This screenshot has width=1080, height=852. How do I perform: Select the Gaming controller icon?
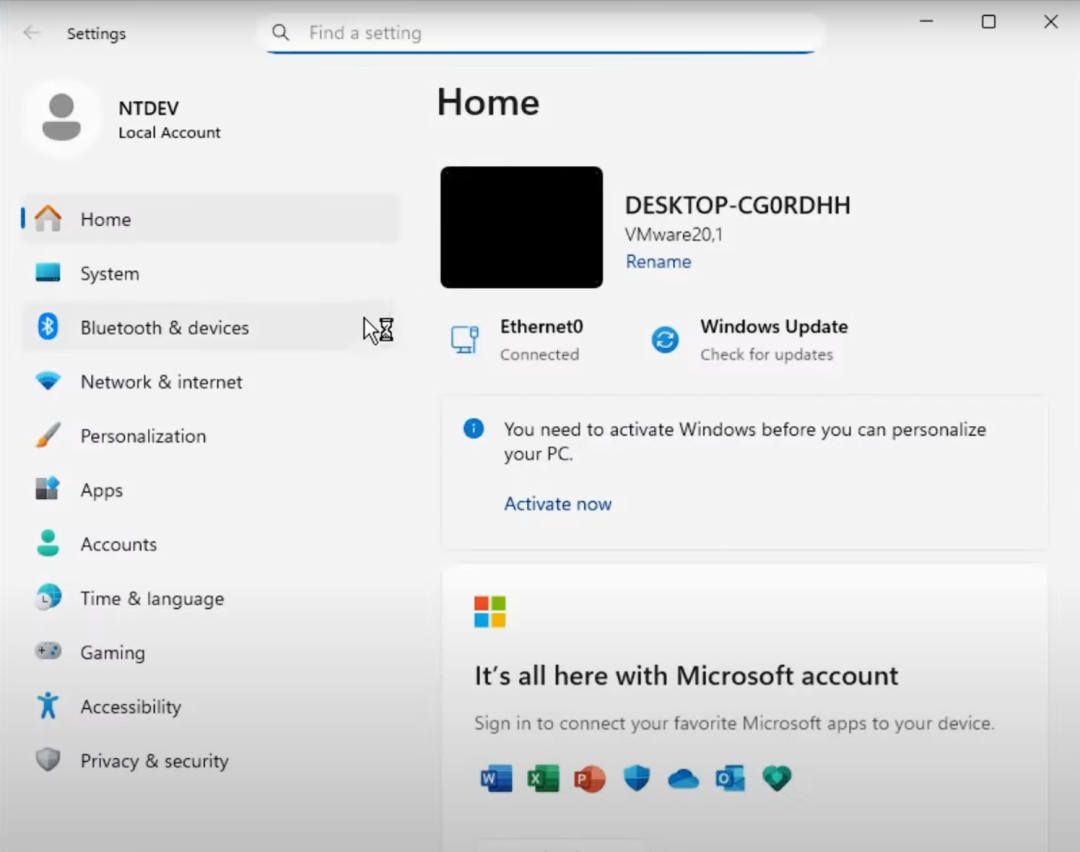[47, 652]
